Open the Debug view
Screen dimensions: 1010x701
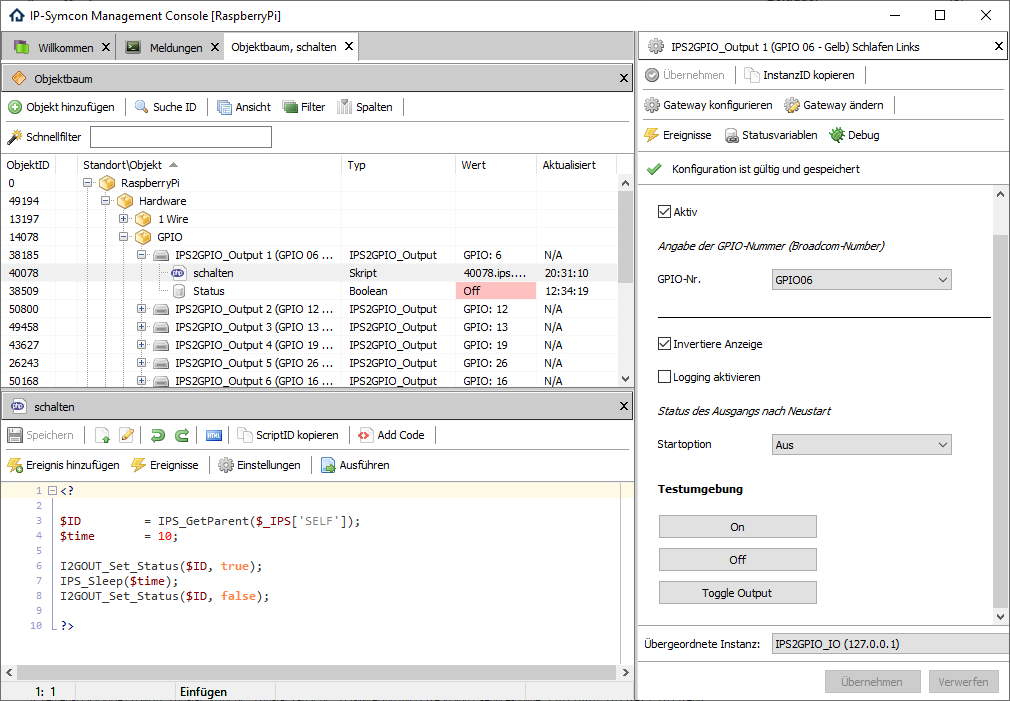tap(855, 135)
